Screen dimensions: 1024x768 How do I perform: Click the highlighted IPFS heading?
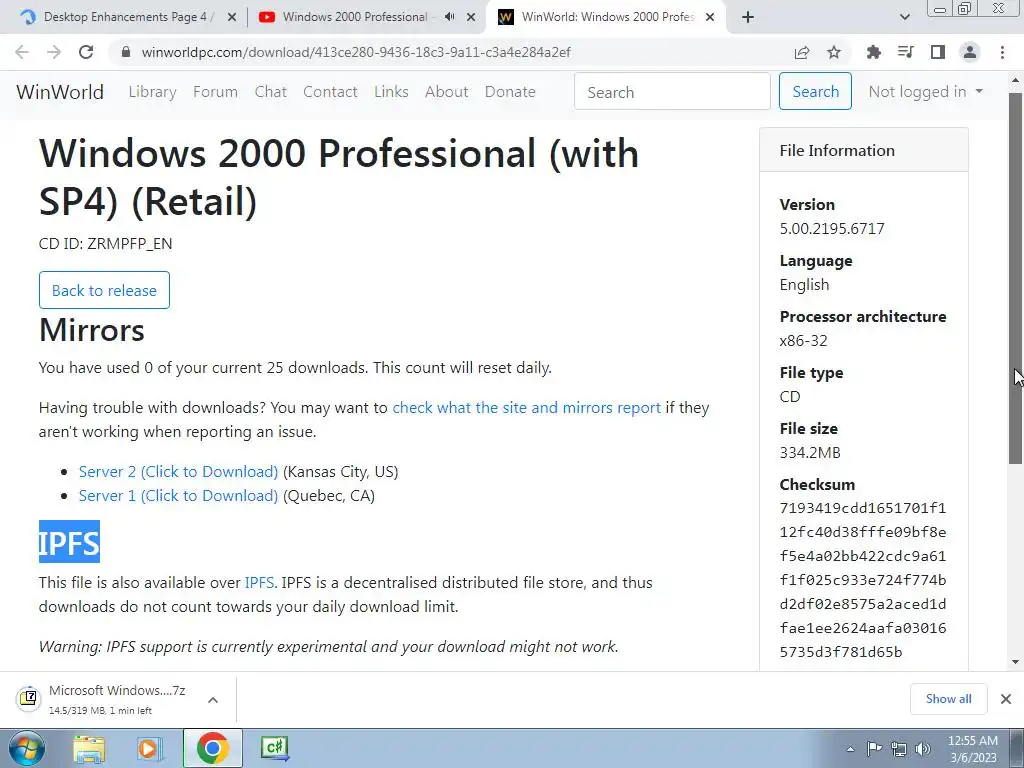(69, 542)
